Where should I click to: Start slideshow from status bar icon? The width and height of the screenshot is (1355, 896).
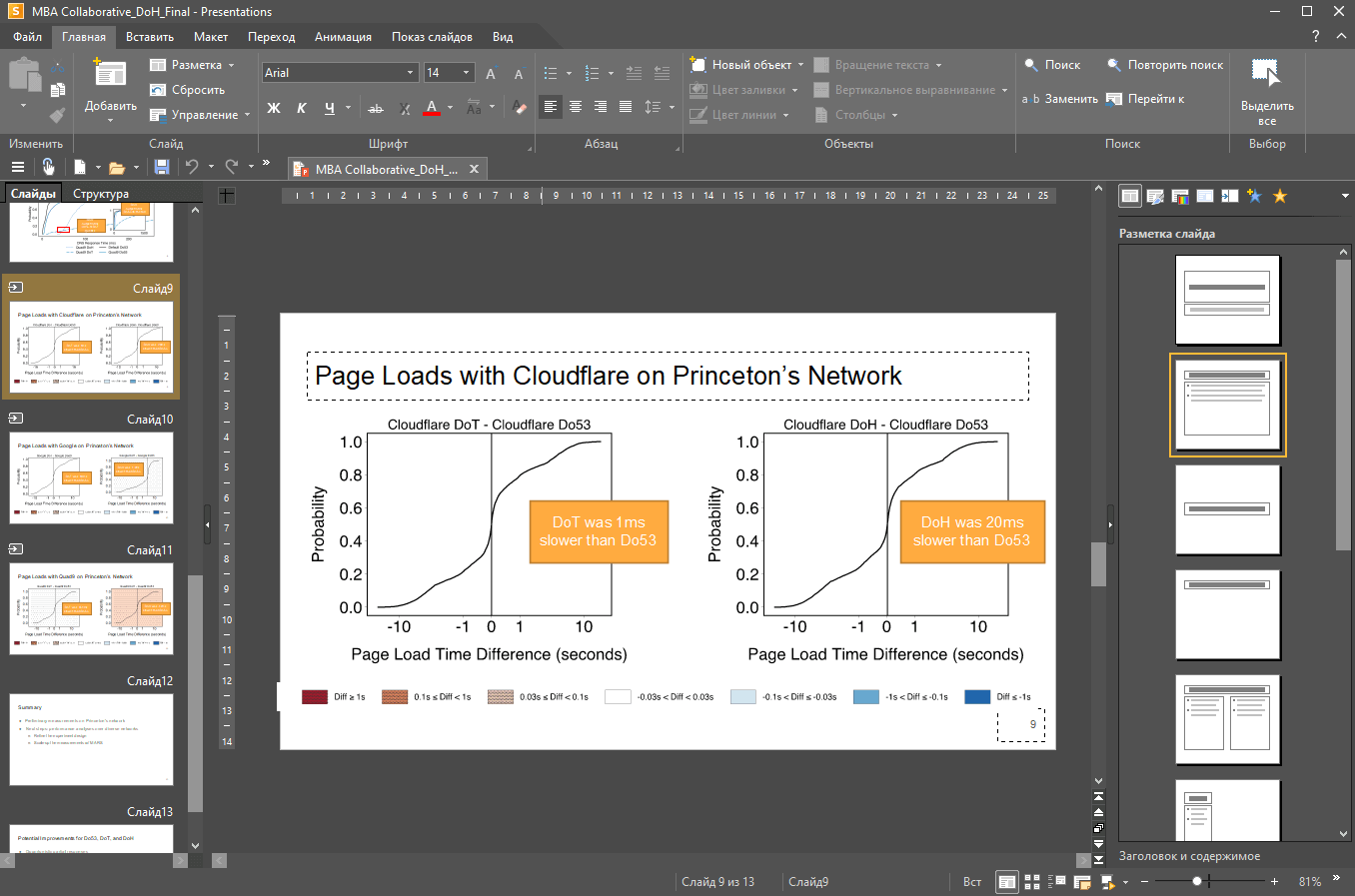1107,882
